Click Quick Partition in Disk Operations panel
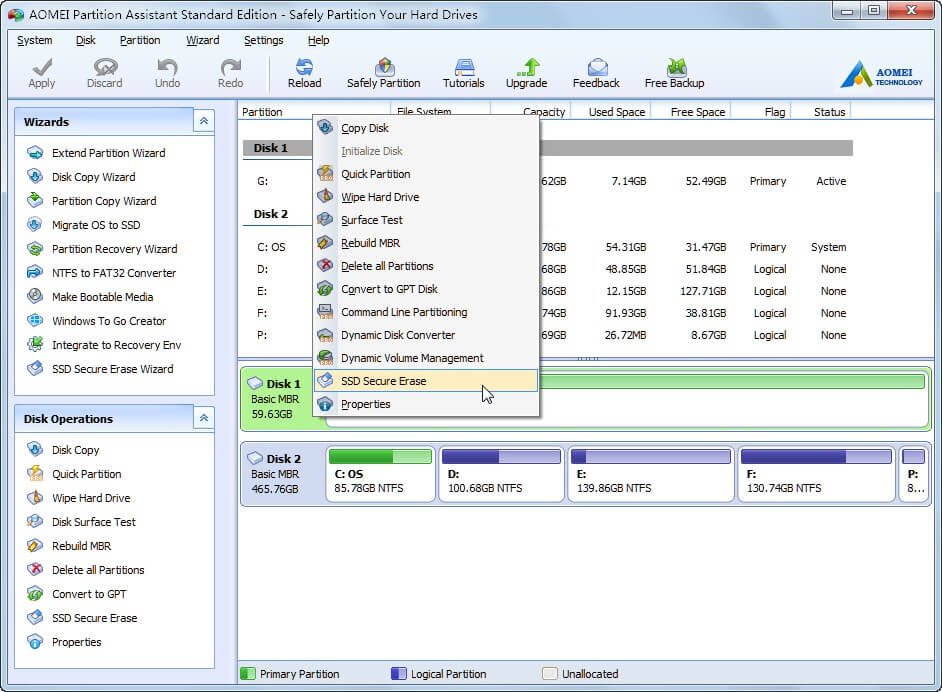This screenshot has width=942, height=692. pyautogui.click(x=86, y=474)
